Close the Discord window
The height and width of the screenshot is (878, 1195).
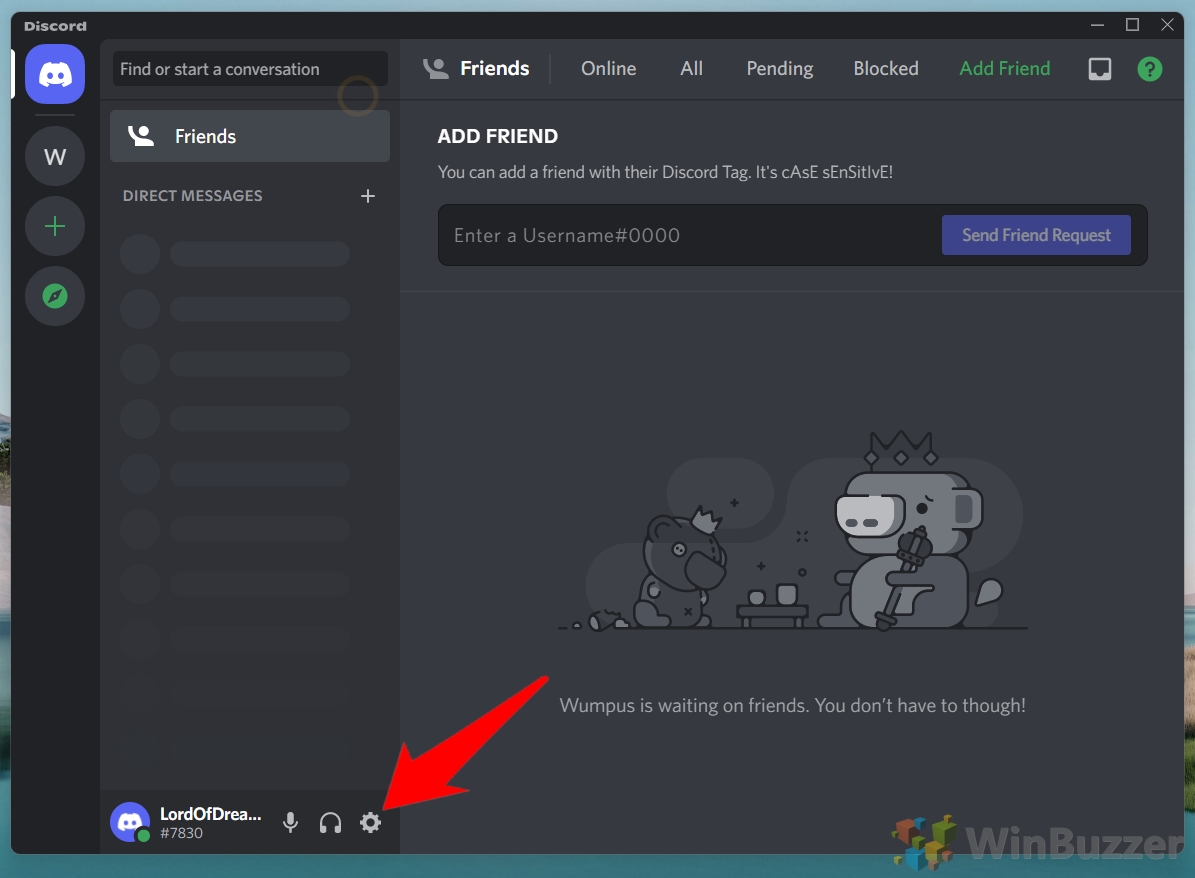pos(1167,25)
